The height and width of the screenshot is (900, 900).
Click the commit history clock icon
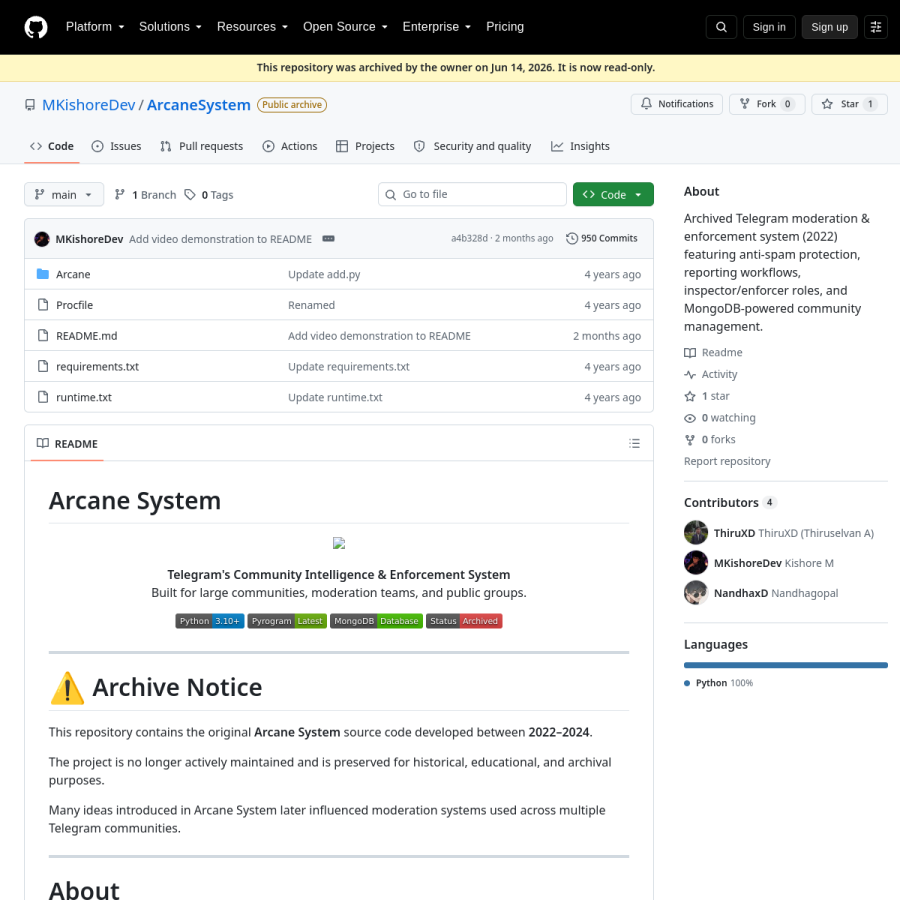pos(572,238)
